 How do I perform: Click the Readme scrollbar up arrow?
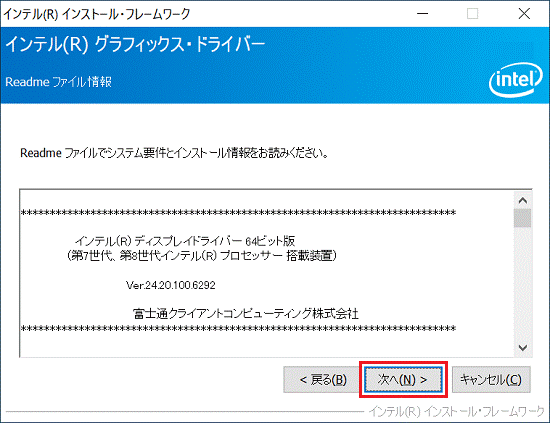(x=523, y=200)
